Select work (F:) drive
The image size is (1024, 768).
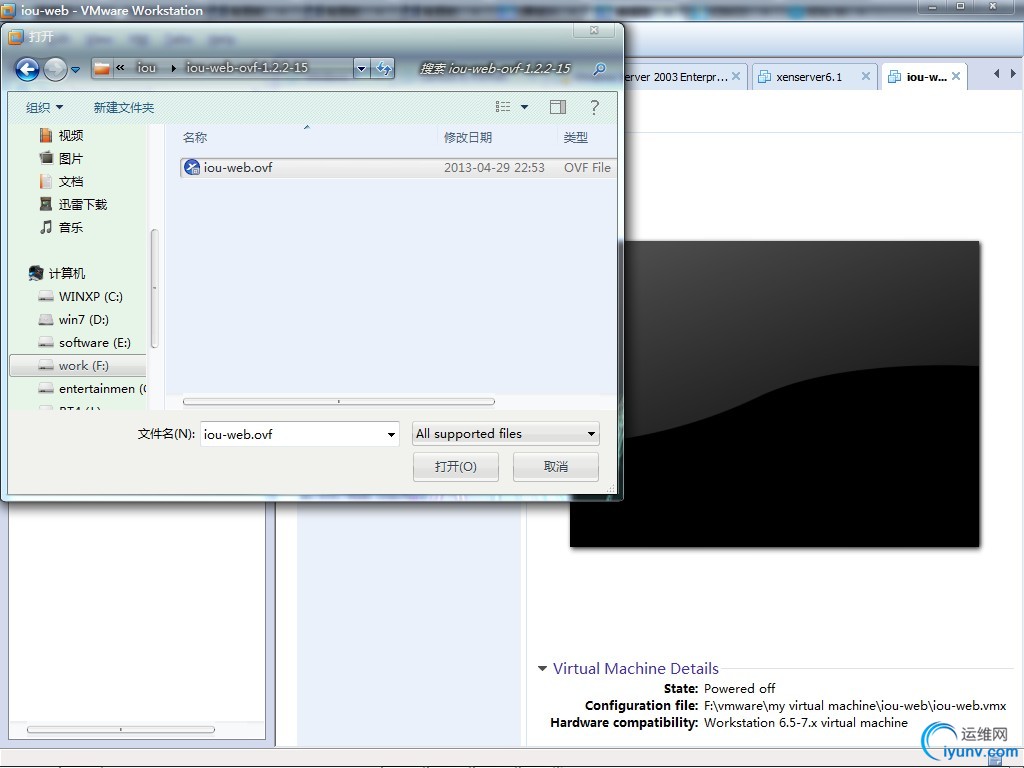78,366
